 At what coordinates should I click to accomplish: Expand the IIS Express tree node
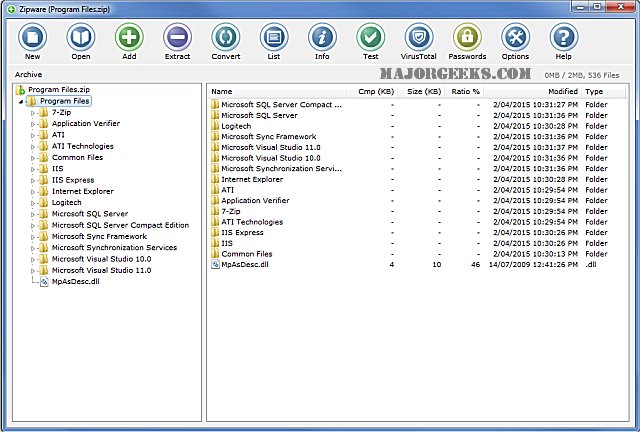click(x=33, y=180)
